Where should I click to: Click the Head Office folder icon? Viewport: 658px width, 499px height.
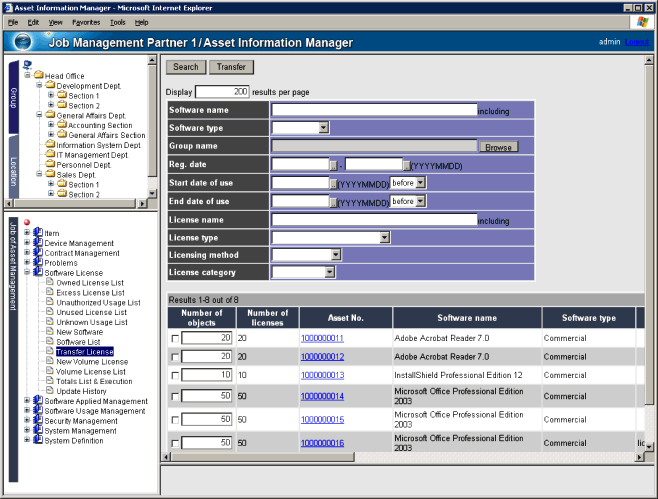click(38, 76)
